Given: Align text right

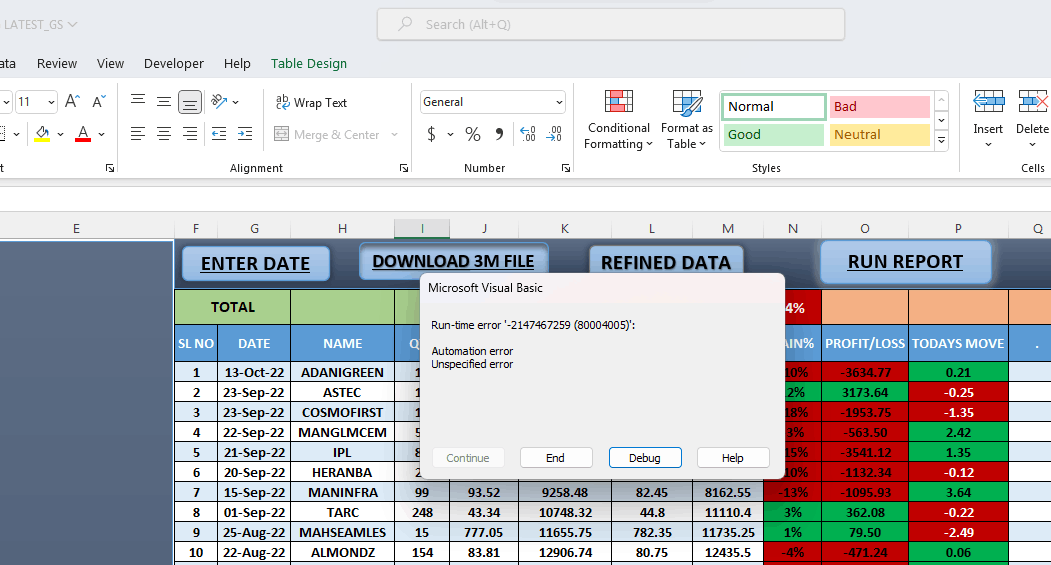Looking at the screenshot, I should 190,134.
